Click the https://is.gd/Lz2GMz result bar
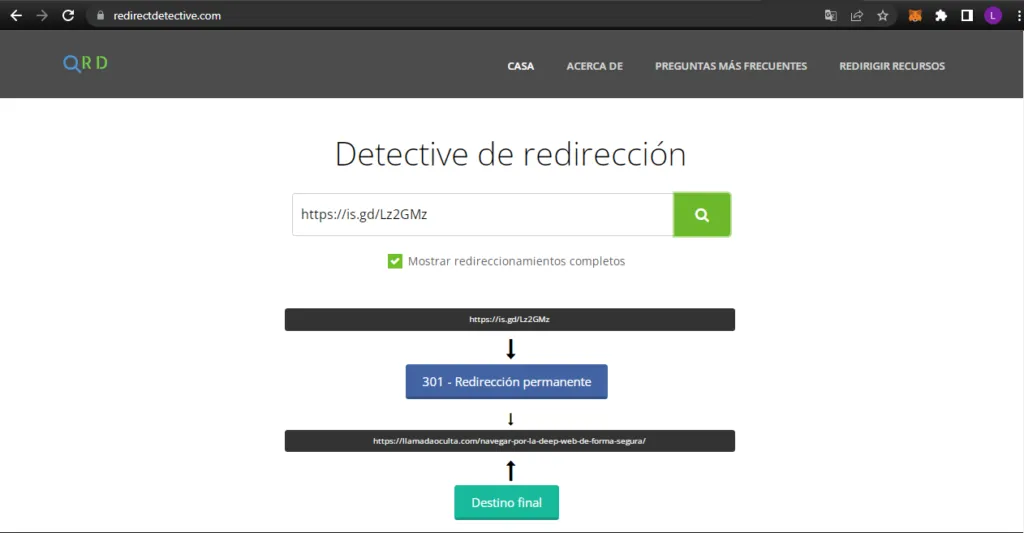This screenshot has height=533, width=1024. (x=510, y=319)
